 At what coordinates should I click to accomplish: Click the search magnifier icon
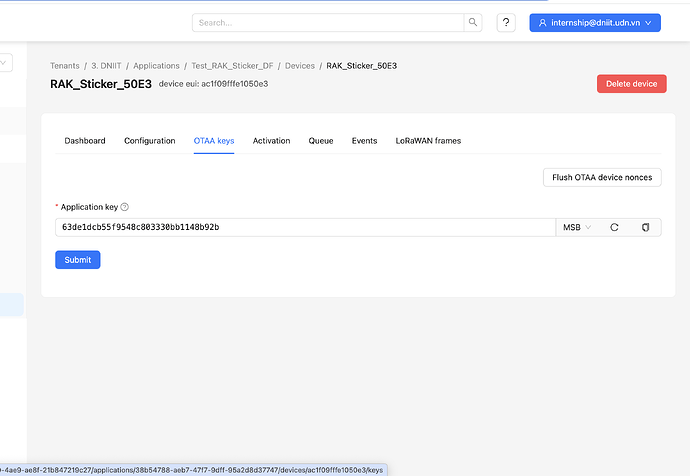[473, 22]
